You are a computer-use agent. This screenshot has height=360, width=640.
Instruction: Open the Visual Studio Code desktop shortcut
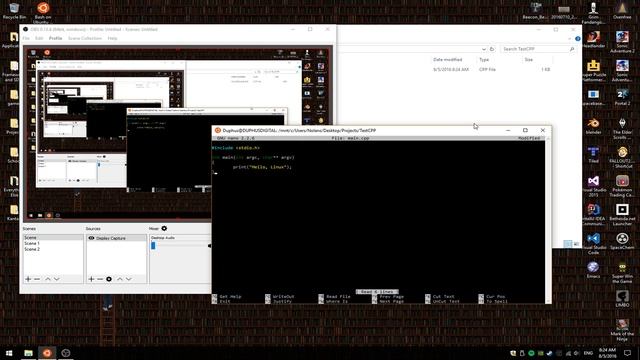(593, 244)
